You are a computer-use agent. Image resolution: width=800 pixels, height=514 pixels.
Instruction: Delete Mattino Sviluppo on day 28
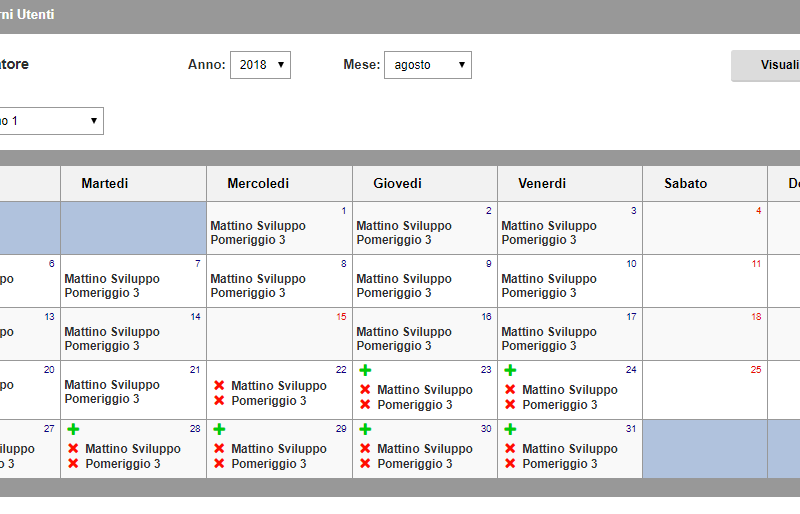(73, 448)
